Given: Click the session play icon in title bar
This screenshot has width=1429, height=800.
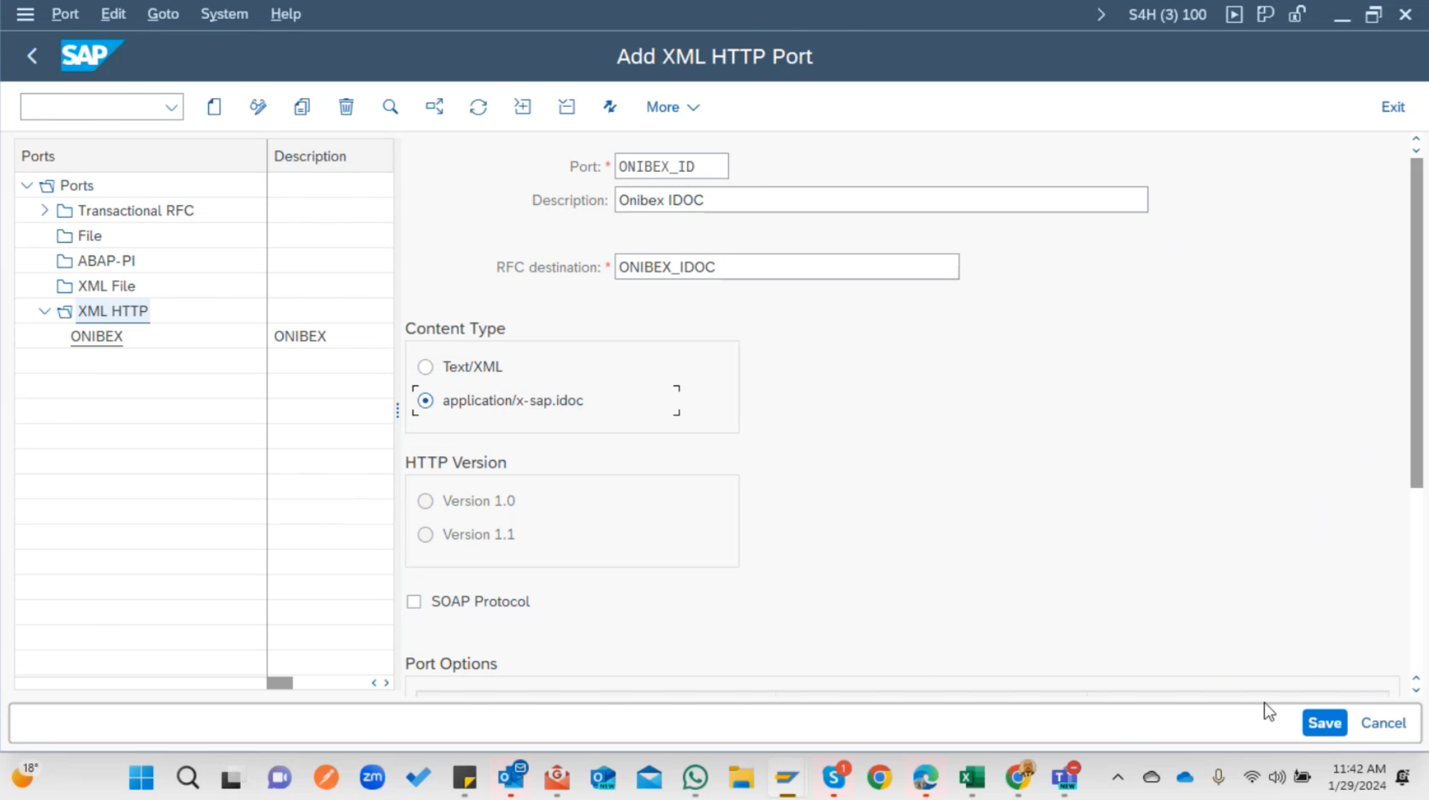Looking at the screenshot, I should pos(1234,14).
